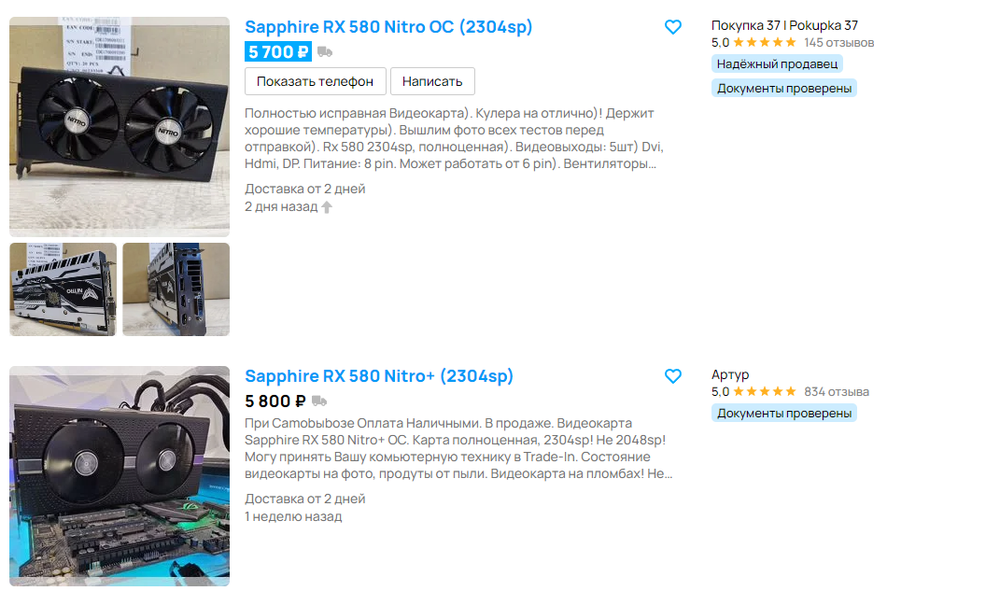Viewport: 1000px width, 591px height.
Task: Open 'Sapphire RX 580 Nitro OC (2304sp)' title link
Action: coord(388,27)
